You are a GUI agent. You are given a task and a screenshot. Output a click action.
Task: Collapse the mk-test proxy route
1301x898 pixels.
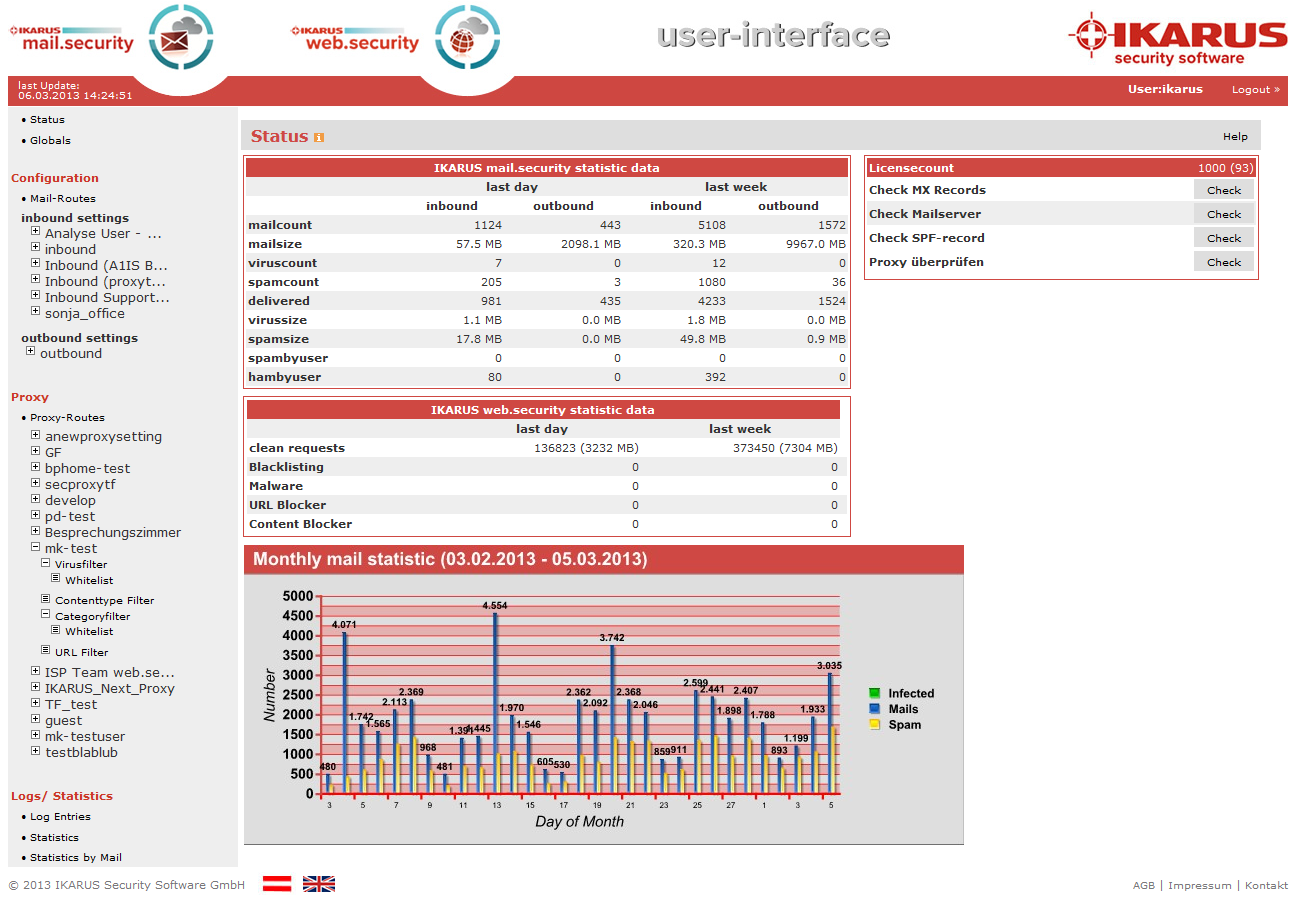(x=36, y=548)
